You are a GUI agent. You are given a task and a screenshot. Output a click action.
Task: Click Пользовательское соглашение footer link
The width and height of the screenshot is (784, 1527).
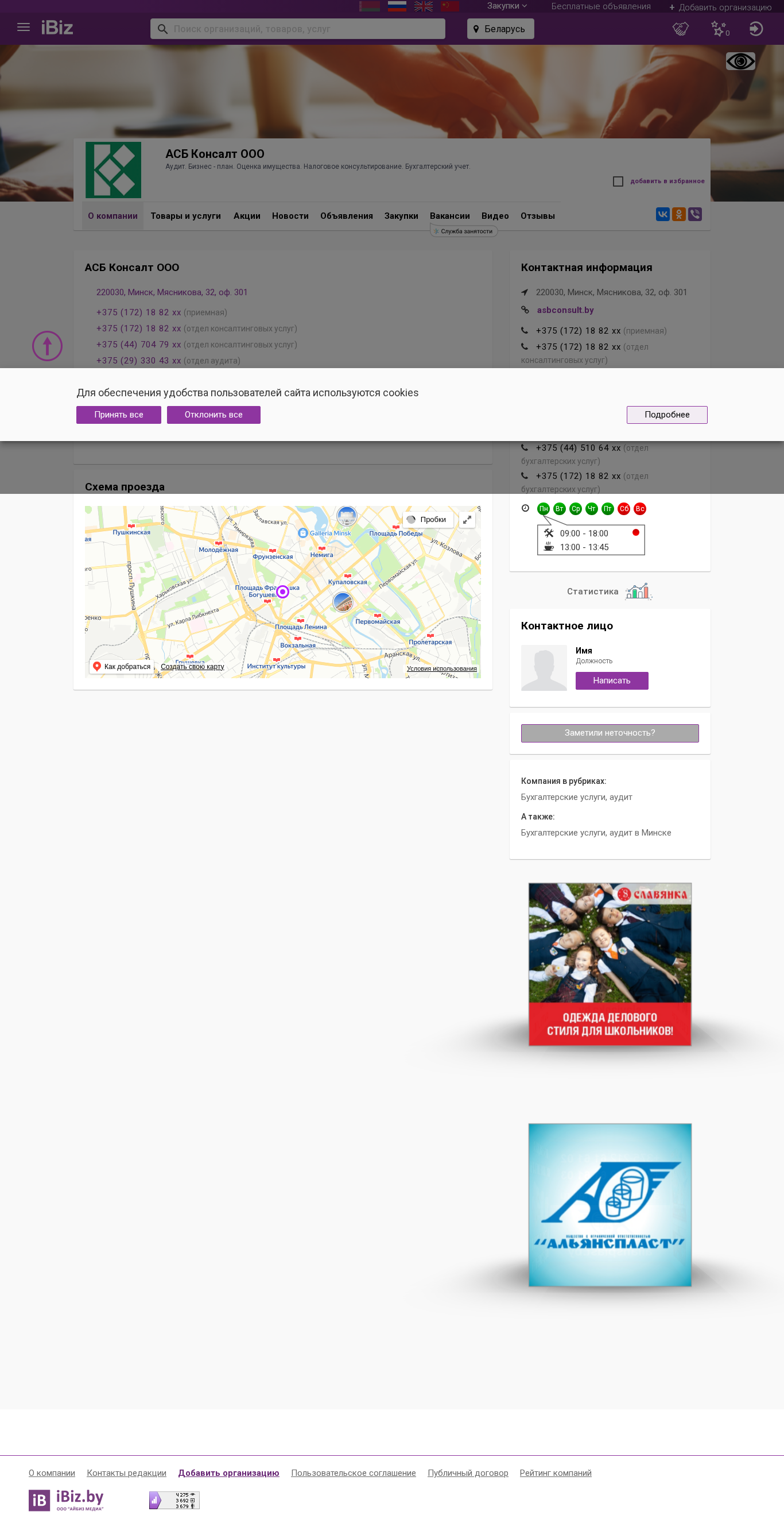[x=353, y=1472]
